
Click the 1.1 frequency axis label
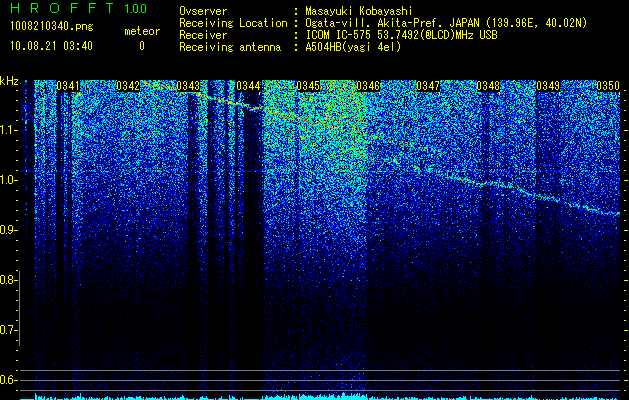tap(8, 130)
